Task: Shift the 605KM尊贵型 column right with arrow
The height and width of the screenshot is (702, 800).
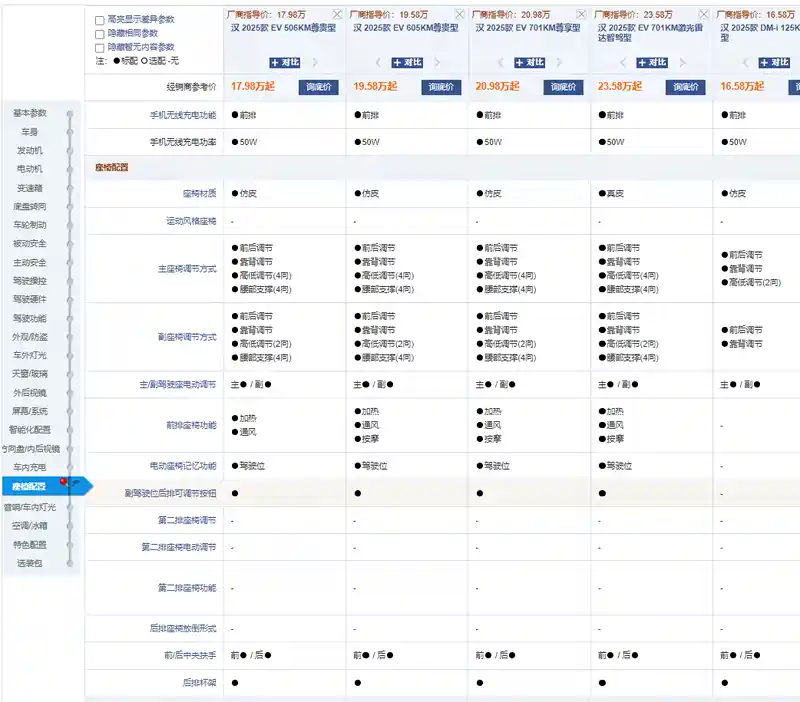Action: (438, 63)
